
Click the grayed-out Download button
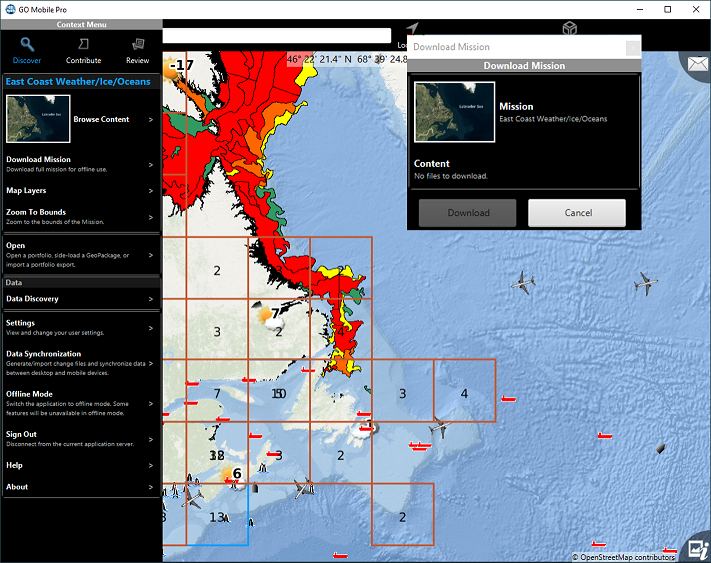(468, 213)
